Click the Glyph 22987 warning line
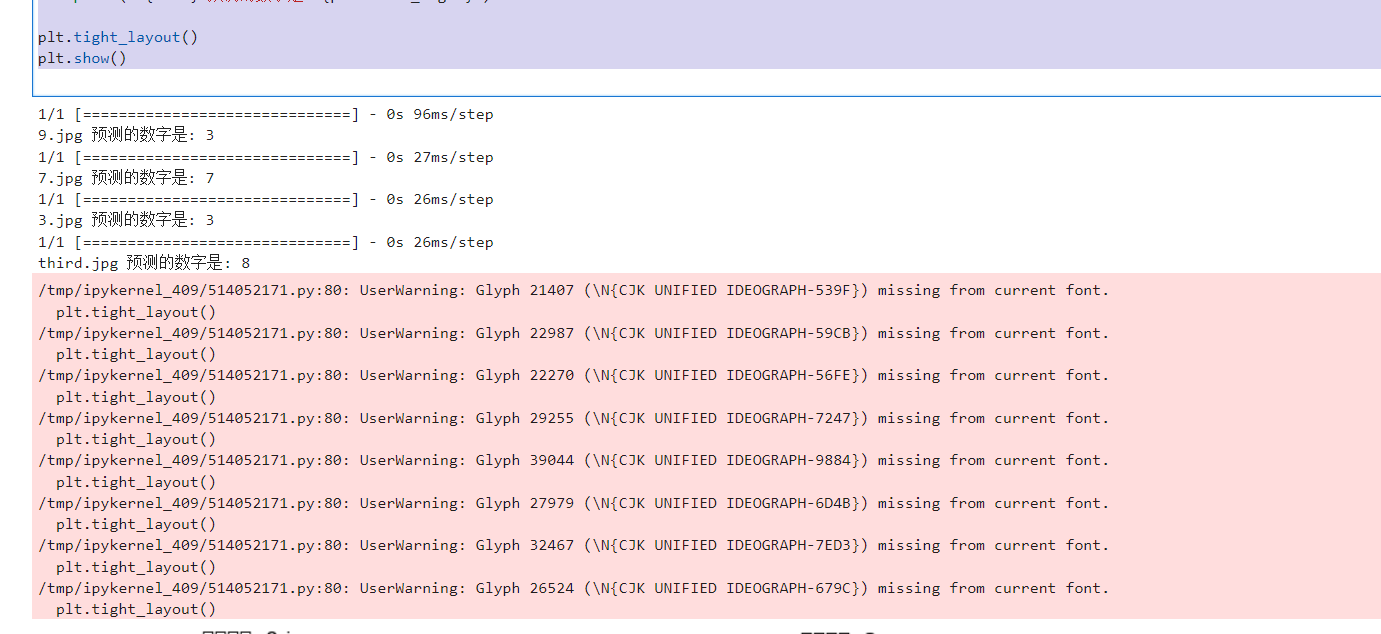Viewport: 1381px width, 634px height. click(x=574, y=333)
